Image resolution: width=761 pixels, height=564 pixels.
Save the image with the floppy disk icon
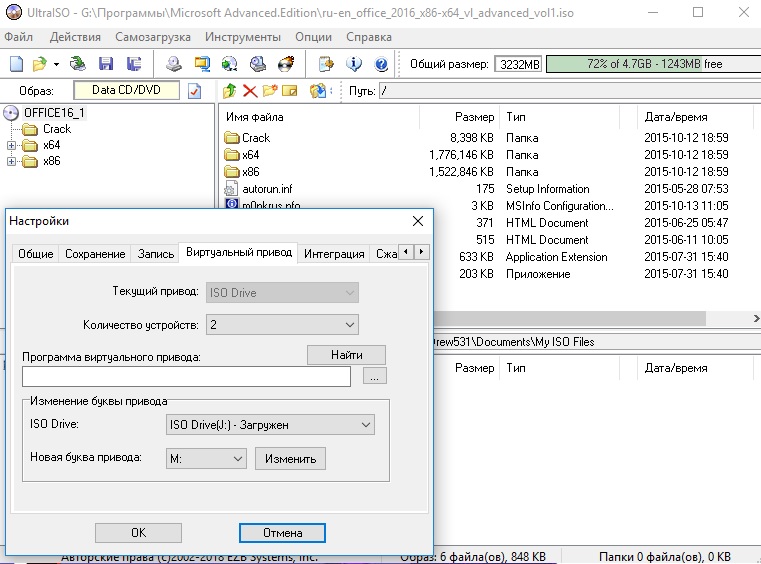106,64
